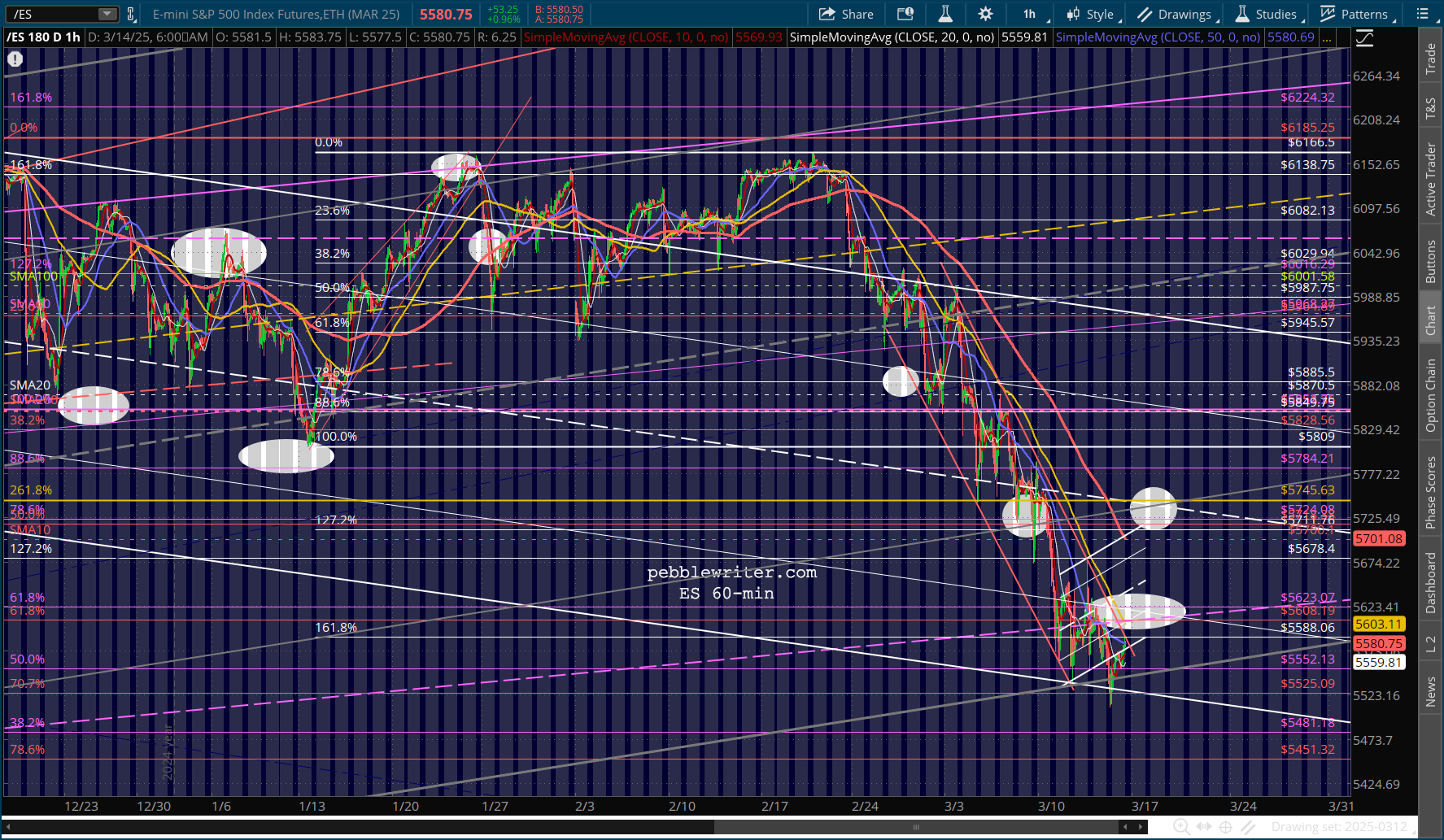Open the symbol dropdown arrow next to /ES
1444x840 pixels.
point(107,14)
